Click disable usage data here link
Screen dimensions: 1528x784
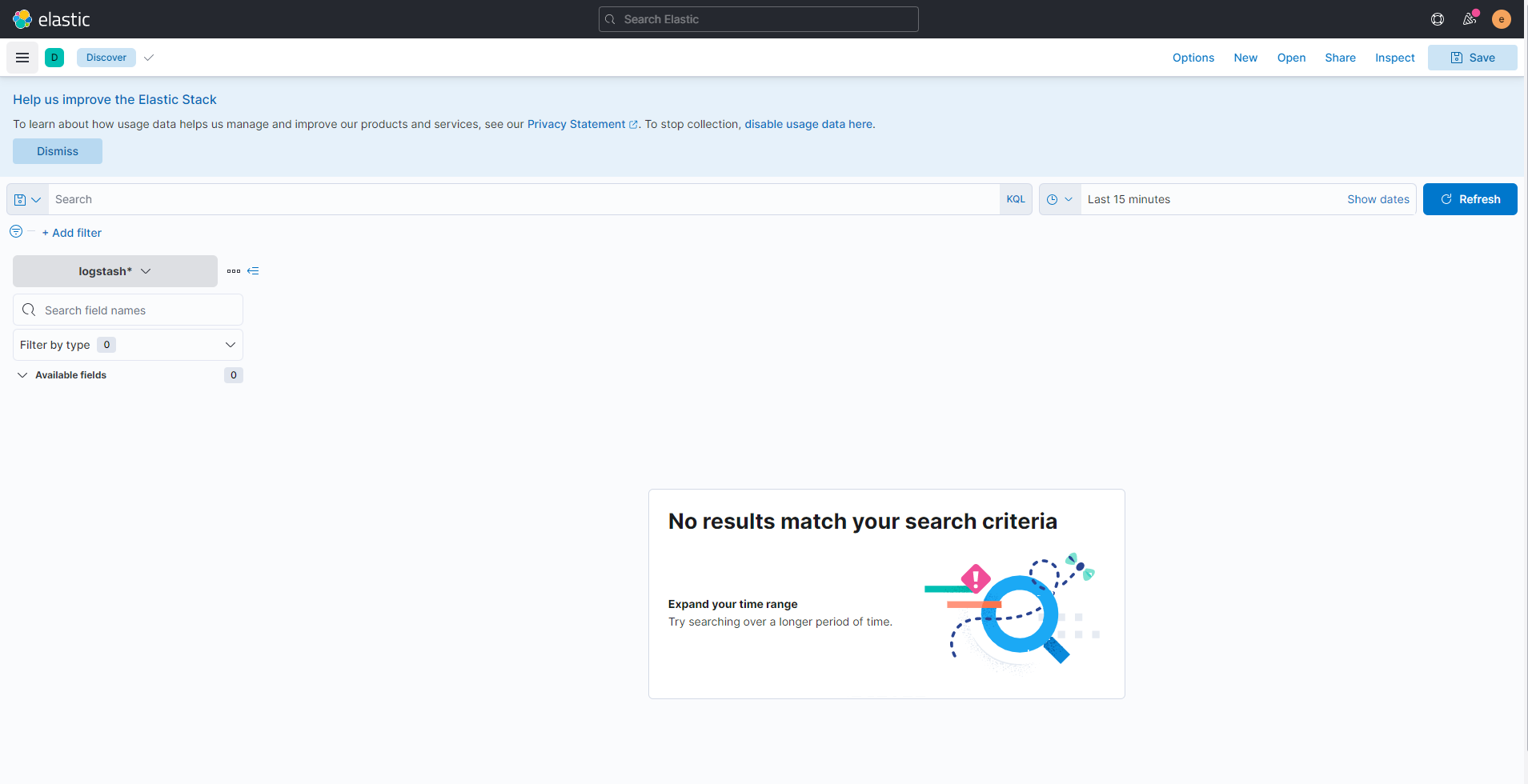(x=808, y=124)
